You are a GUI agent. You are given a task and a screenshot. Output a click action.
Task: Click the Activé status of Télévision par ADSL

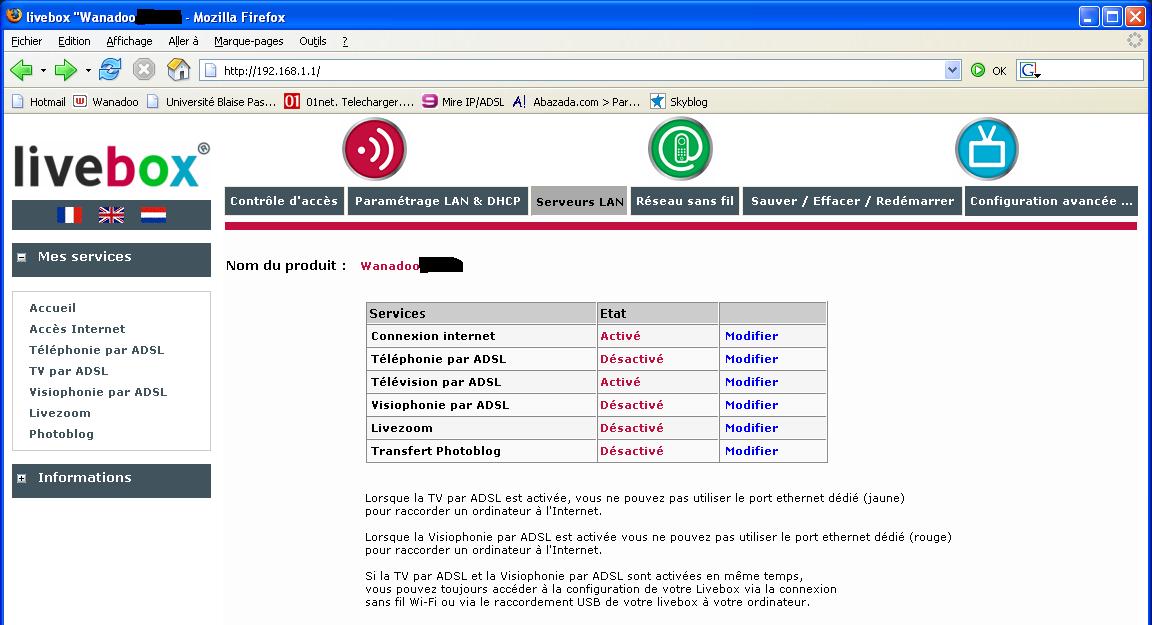[620, 382]
